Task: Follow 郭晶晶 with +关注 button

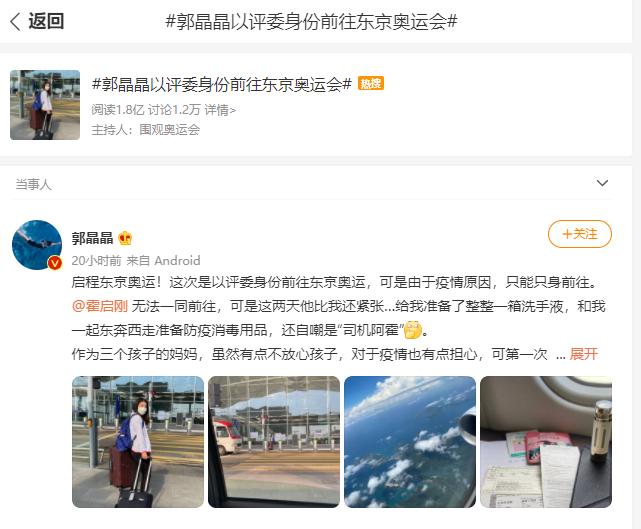Action: click(580, 234)
